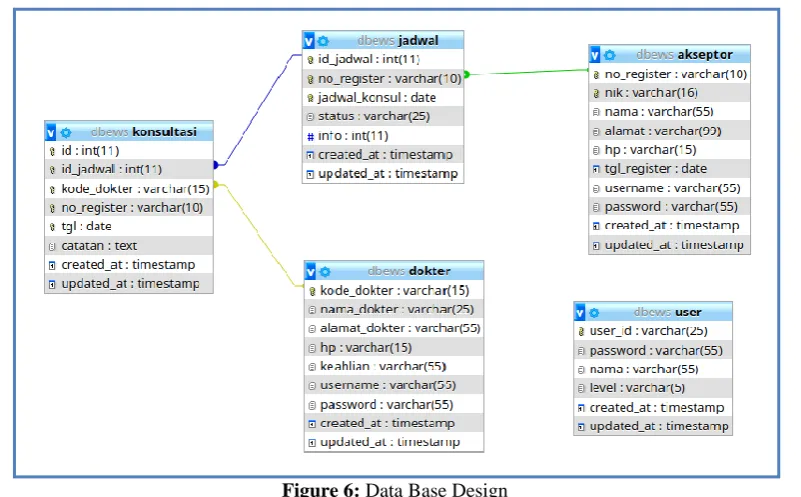Viewport: 801px width, 497px height.
Task: Select the 'created_at : timestamp' row in konsultasi
Action: point(129,265)
